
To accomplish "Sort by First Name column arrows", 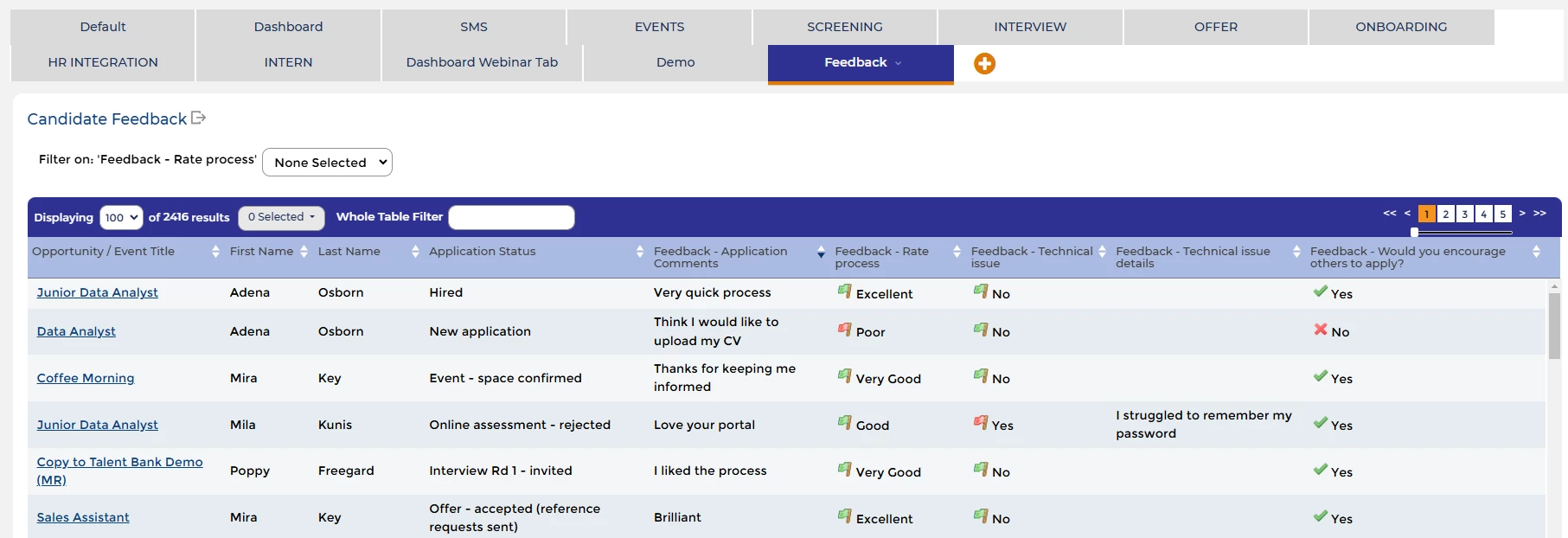I will tap(304, 252).
